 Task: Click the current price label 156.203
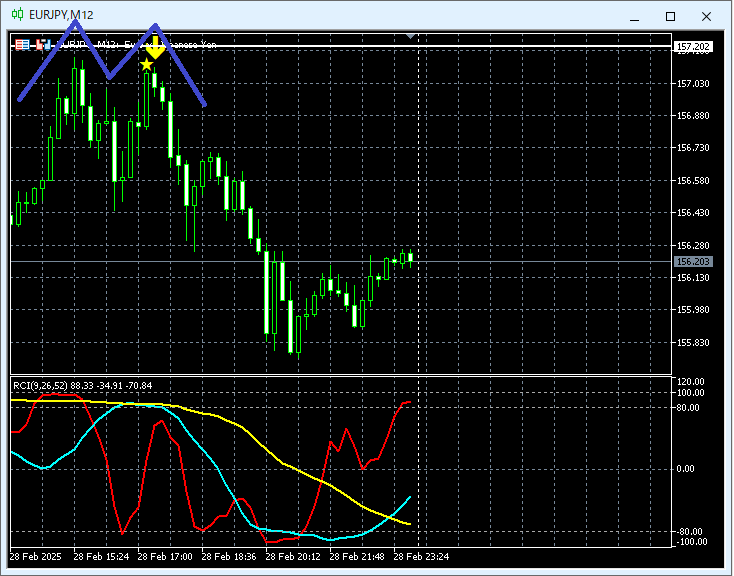click(x=693, y=262)
